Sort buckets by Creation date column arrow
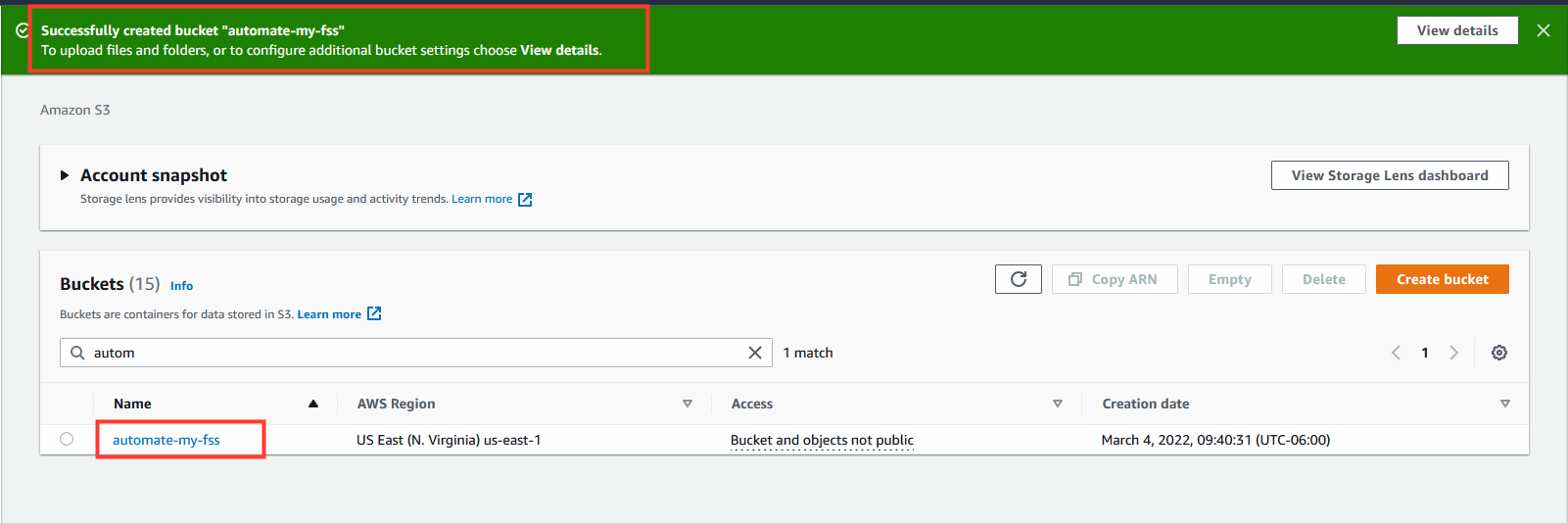The image size is (1568, 523). coord(1505,404)
